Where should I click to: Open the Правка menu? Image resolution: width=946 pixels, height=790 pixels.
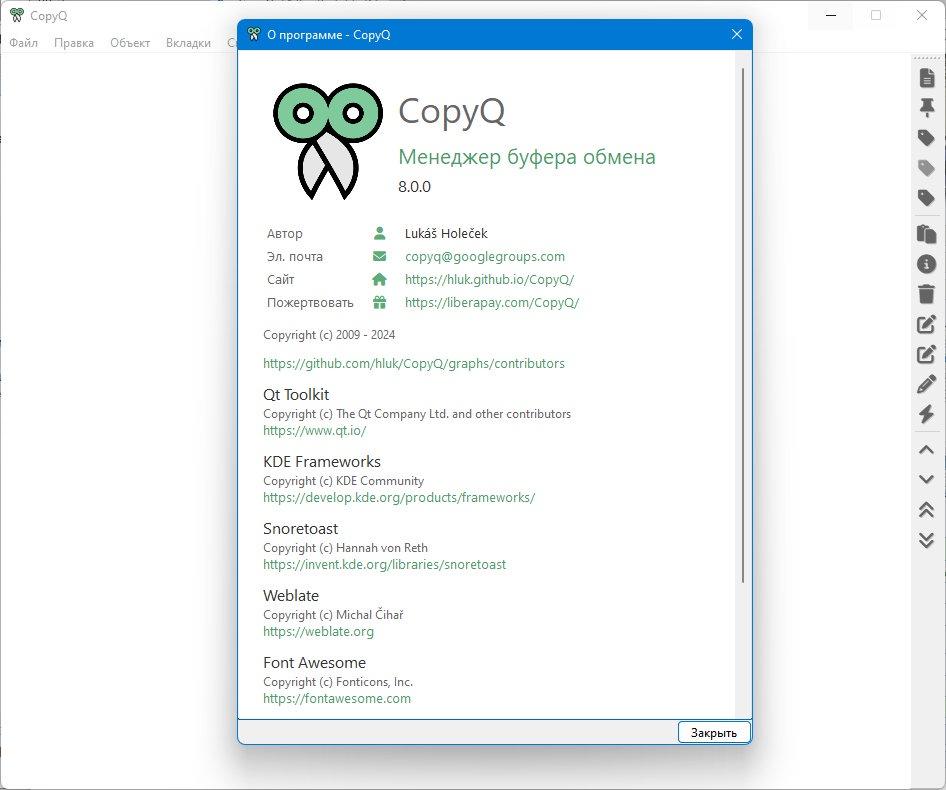point(74,43)
